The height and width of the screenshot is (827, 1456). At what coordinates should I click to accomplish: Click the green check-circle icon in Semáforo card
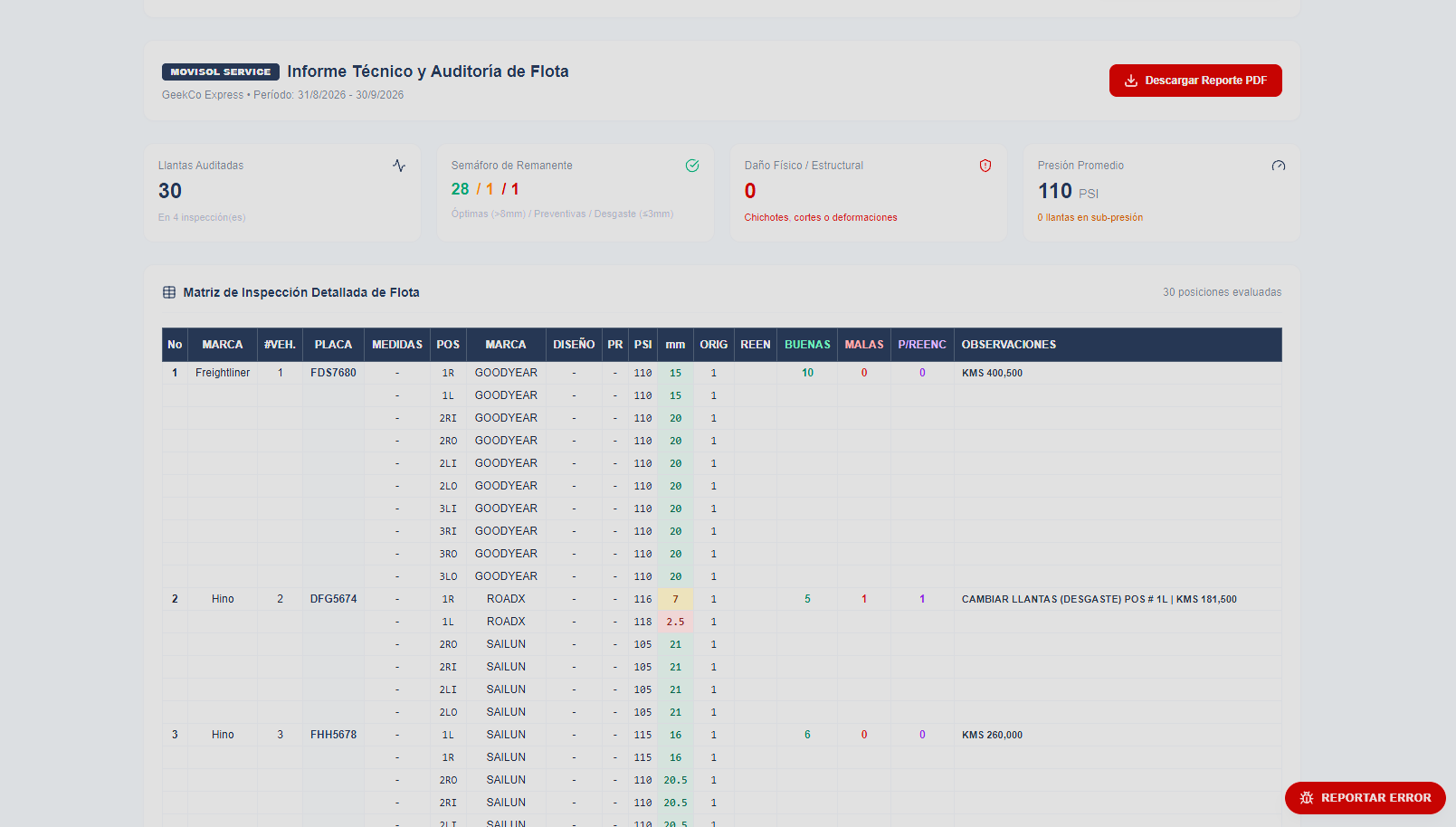tap(692, 166)
